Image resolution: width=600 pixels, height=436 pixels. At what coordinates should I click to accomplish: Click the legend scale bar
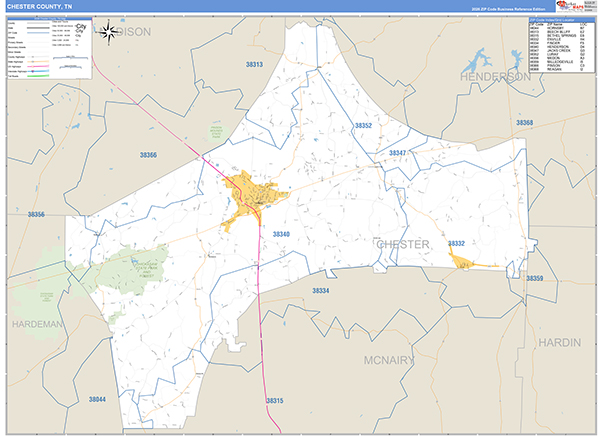[x=70, y=58]
